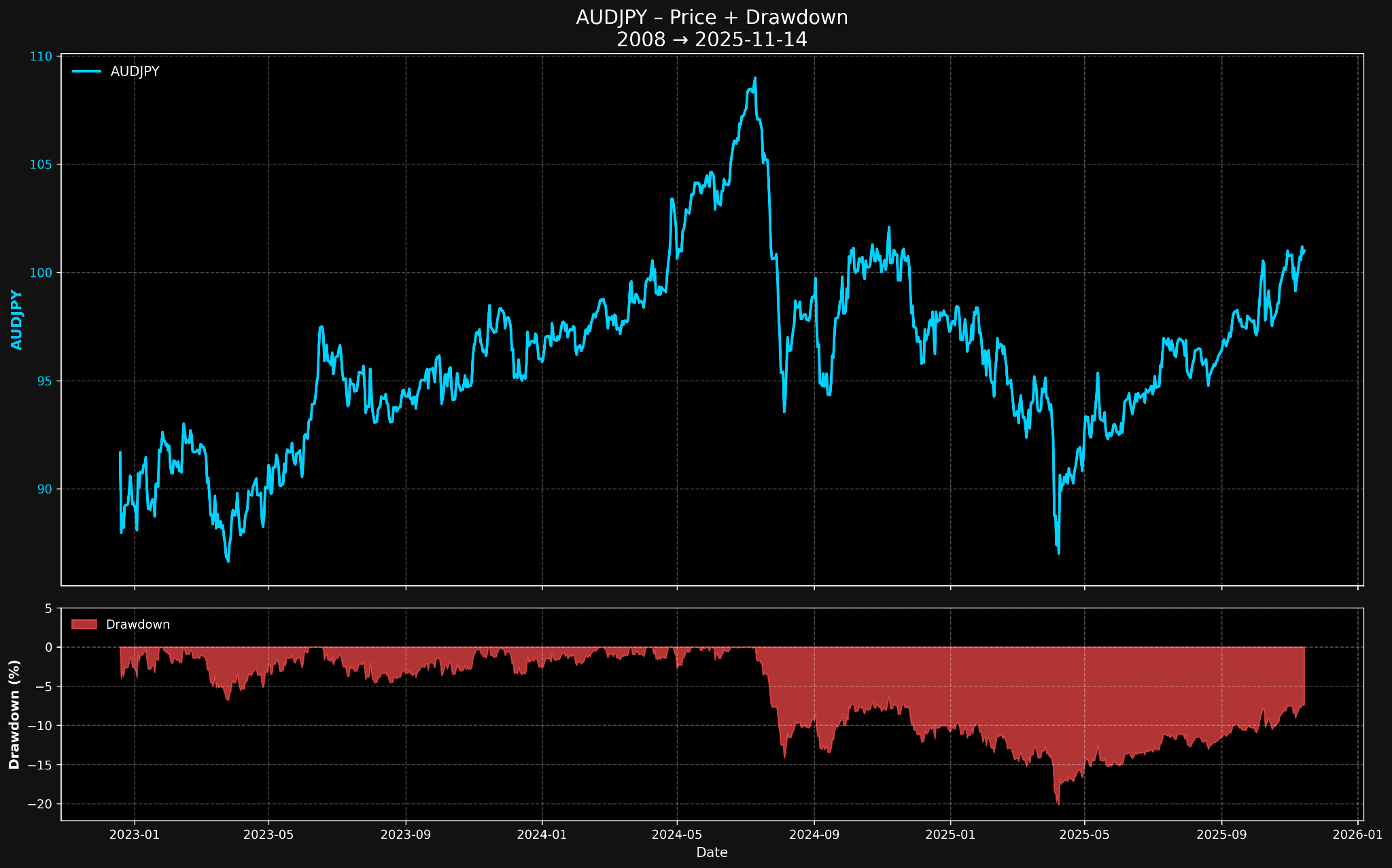
Task: Click the AUDJPY legend text label
Action: [x=135, y=71]
